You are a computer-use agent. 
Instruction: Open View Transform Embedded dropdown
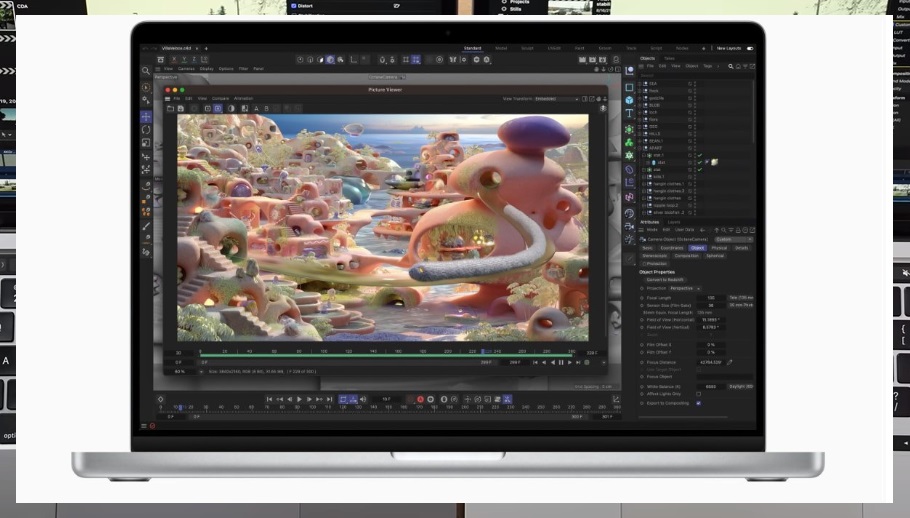pyautogui.click(x=557, y=99)
